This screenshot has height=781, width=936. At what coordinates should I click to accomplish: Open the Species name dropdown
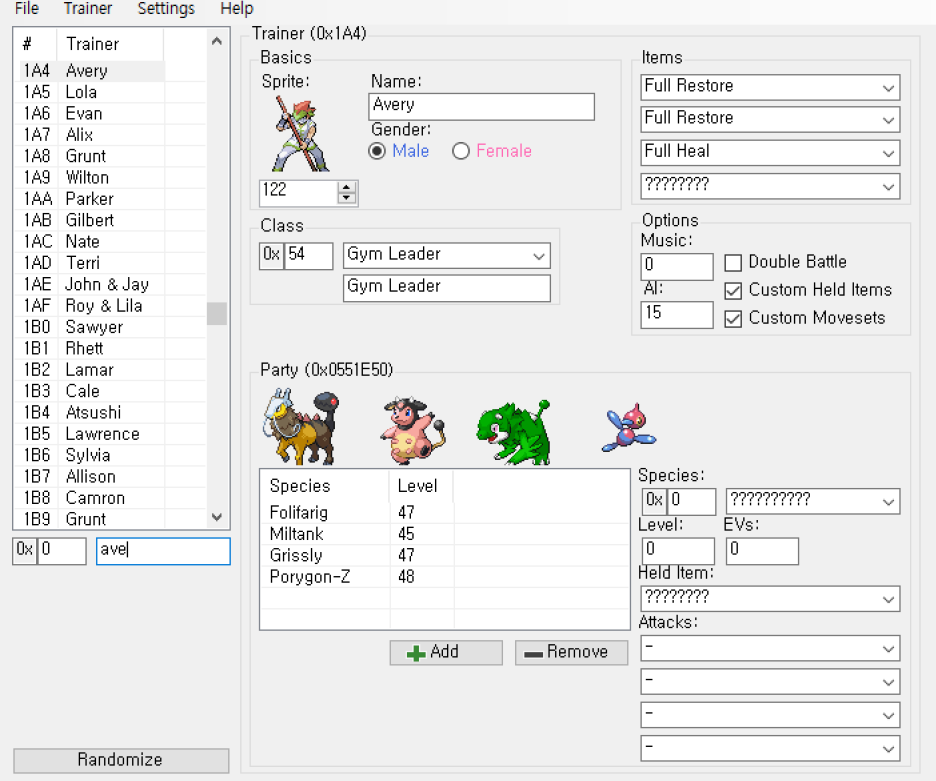tap(888, 502)
